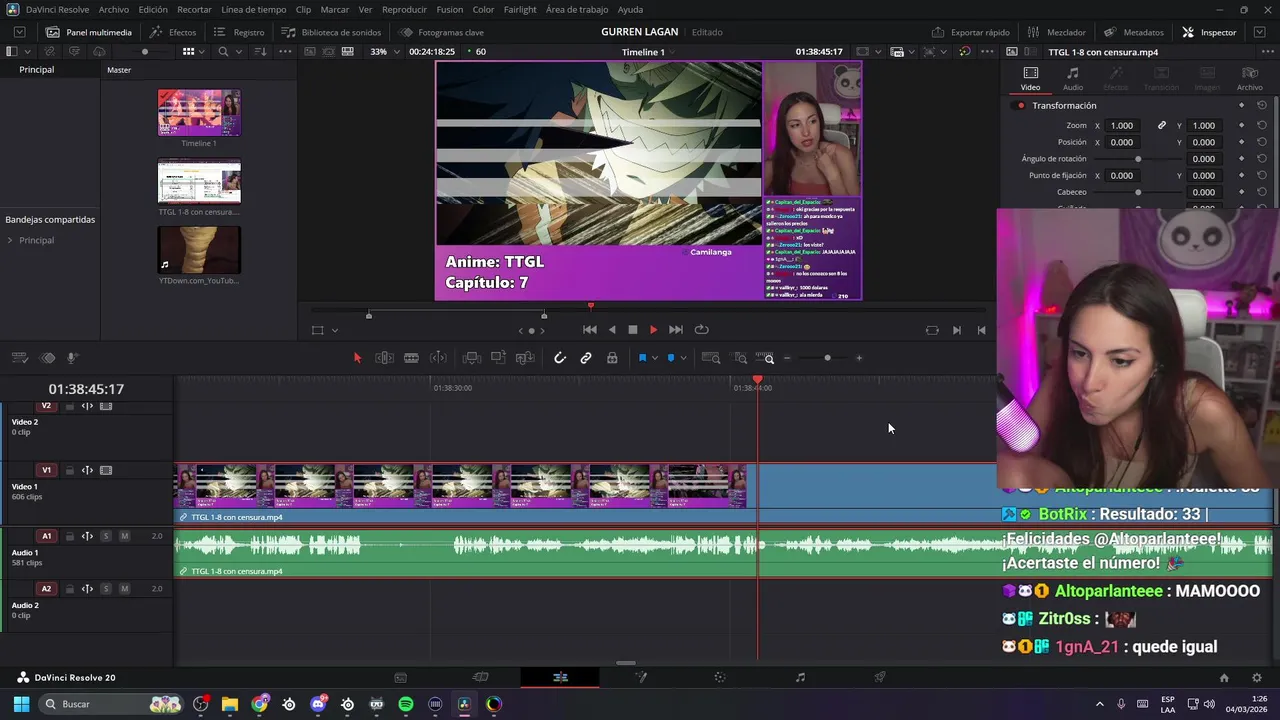This screenshot has width=1280, height=720.
Task: Mute Audio 1 track with M button
Action: click(124, 536)
